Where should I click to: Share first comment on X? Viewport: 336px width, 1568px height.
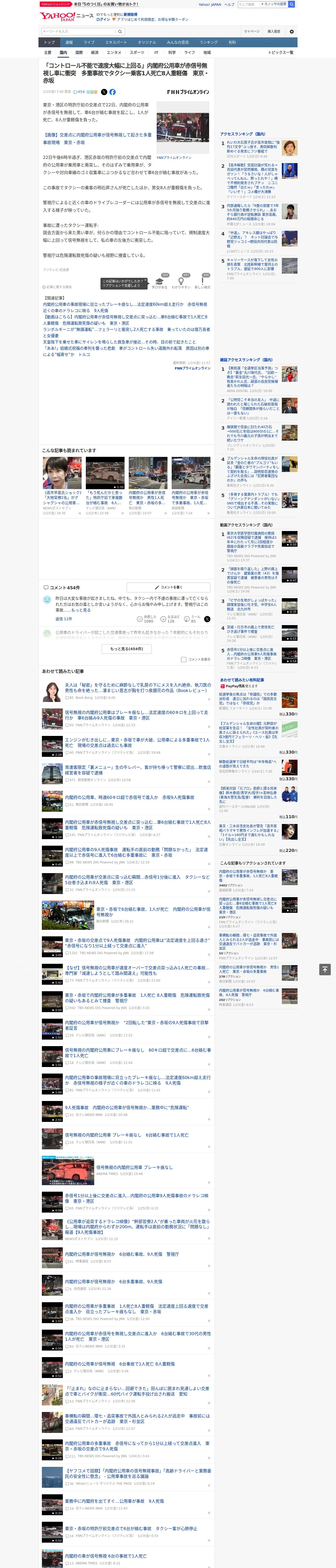click(207, 619)
